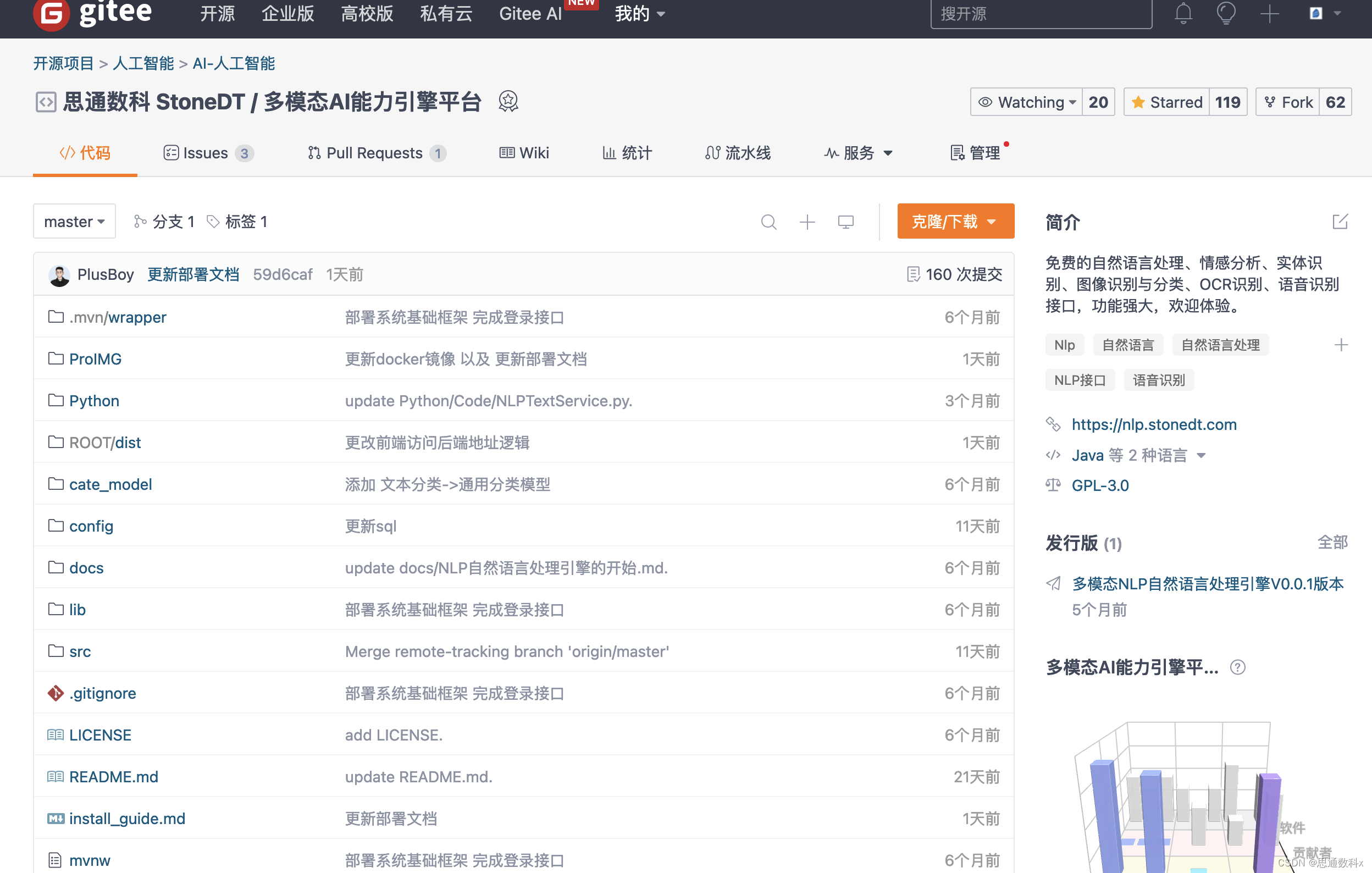
Task: Click the README.md file entry
Action: (x=112, y=777)
